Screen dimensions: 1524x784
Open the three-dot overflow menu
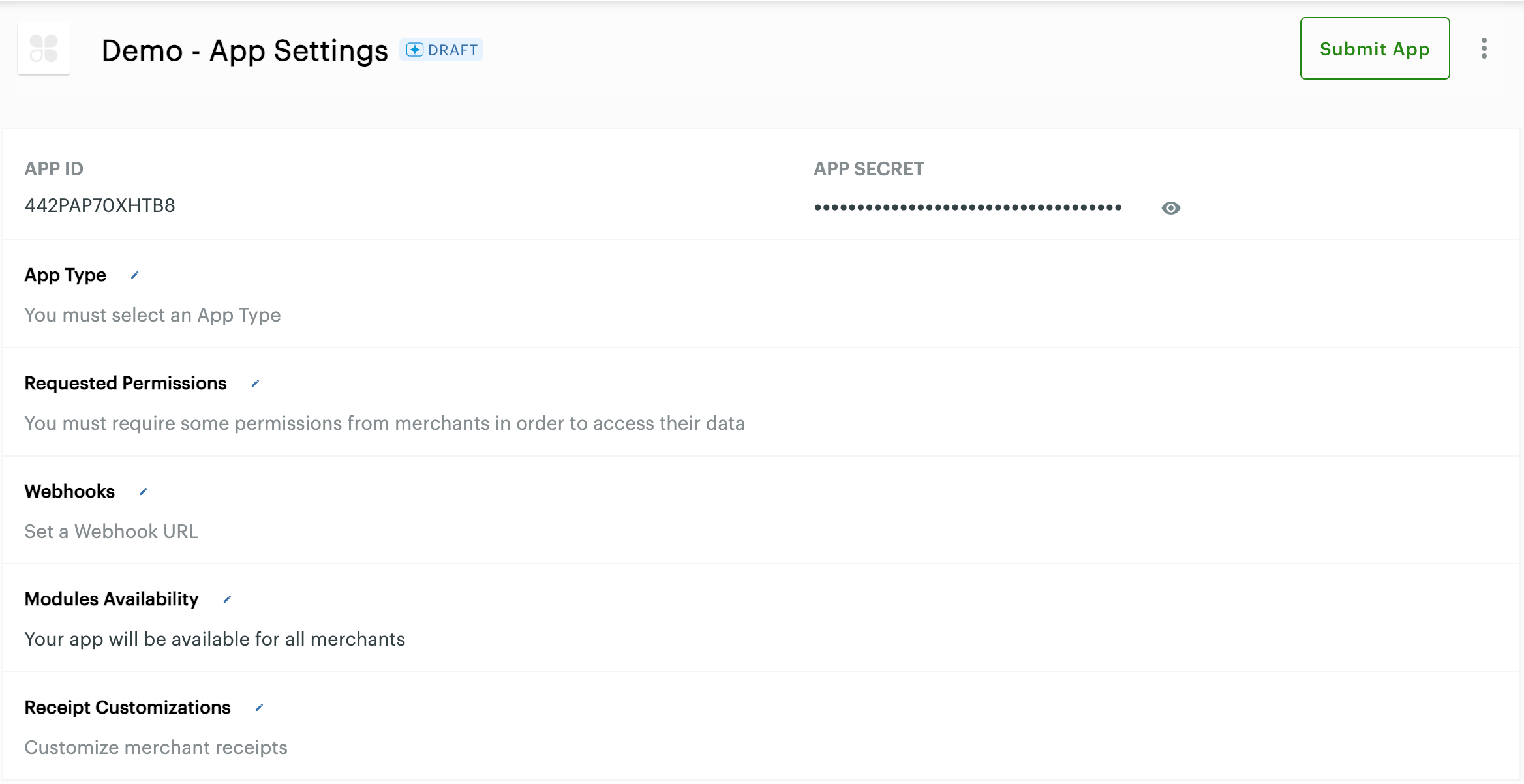pyautogui.click(x=1484, y=48)
